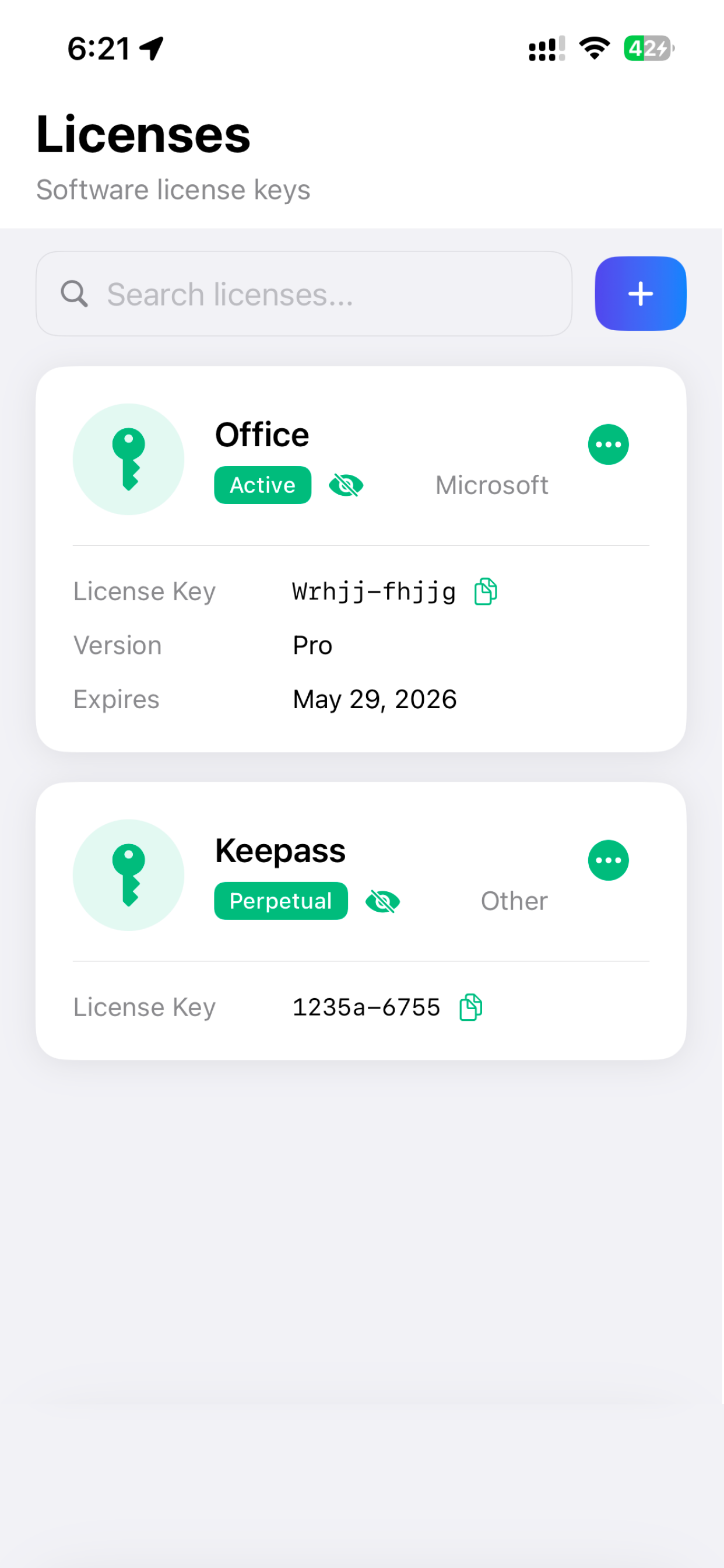Image resolution: width=724 pixels, height=1568 pixels.
Task: Copy the Keepass license key 1235a-6755
Action: tap(471, 1007)
